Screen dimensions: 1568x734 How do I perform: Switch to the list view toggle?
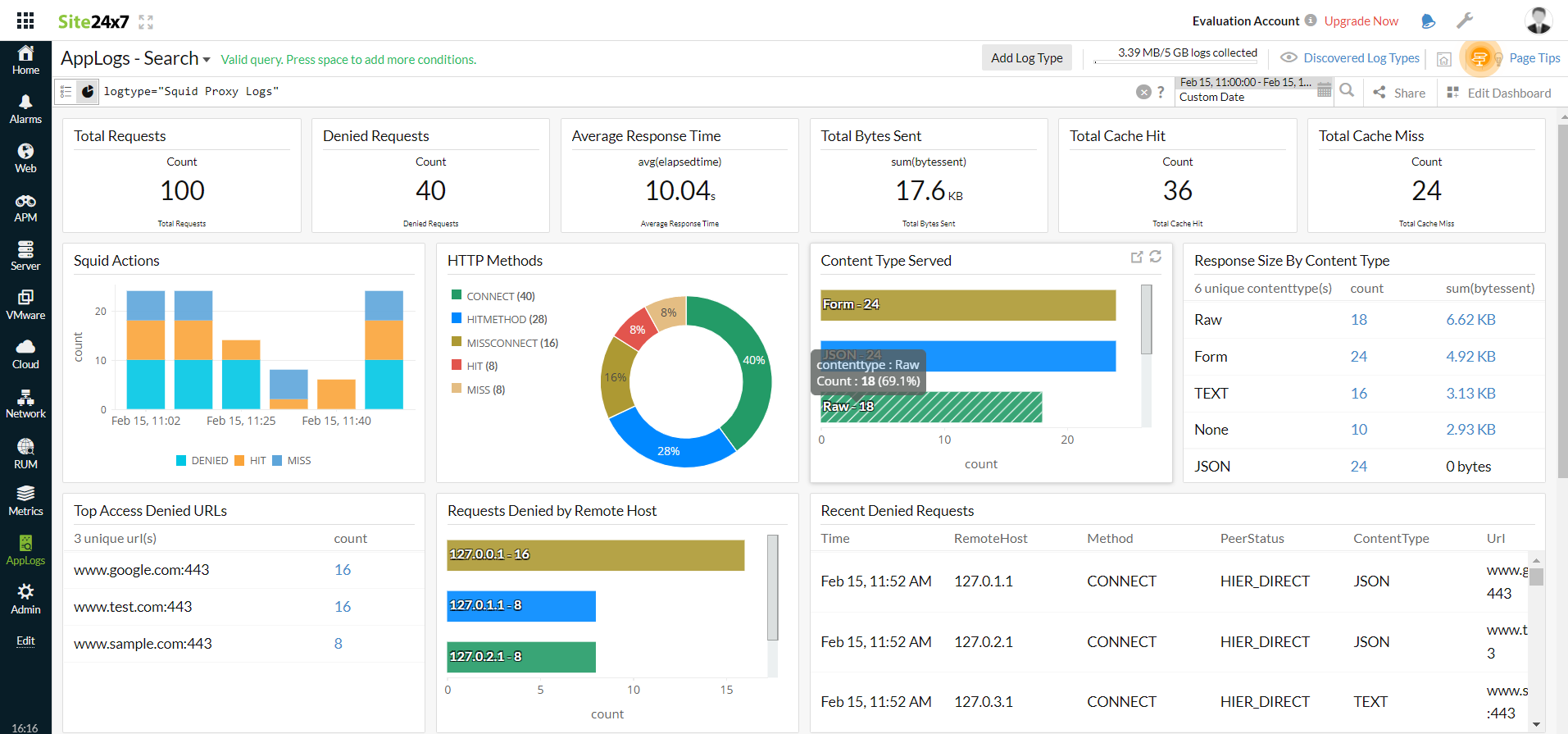66,92
